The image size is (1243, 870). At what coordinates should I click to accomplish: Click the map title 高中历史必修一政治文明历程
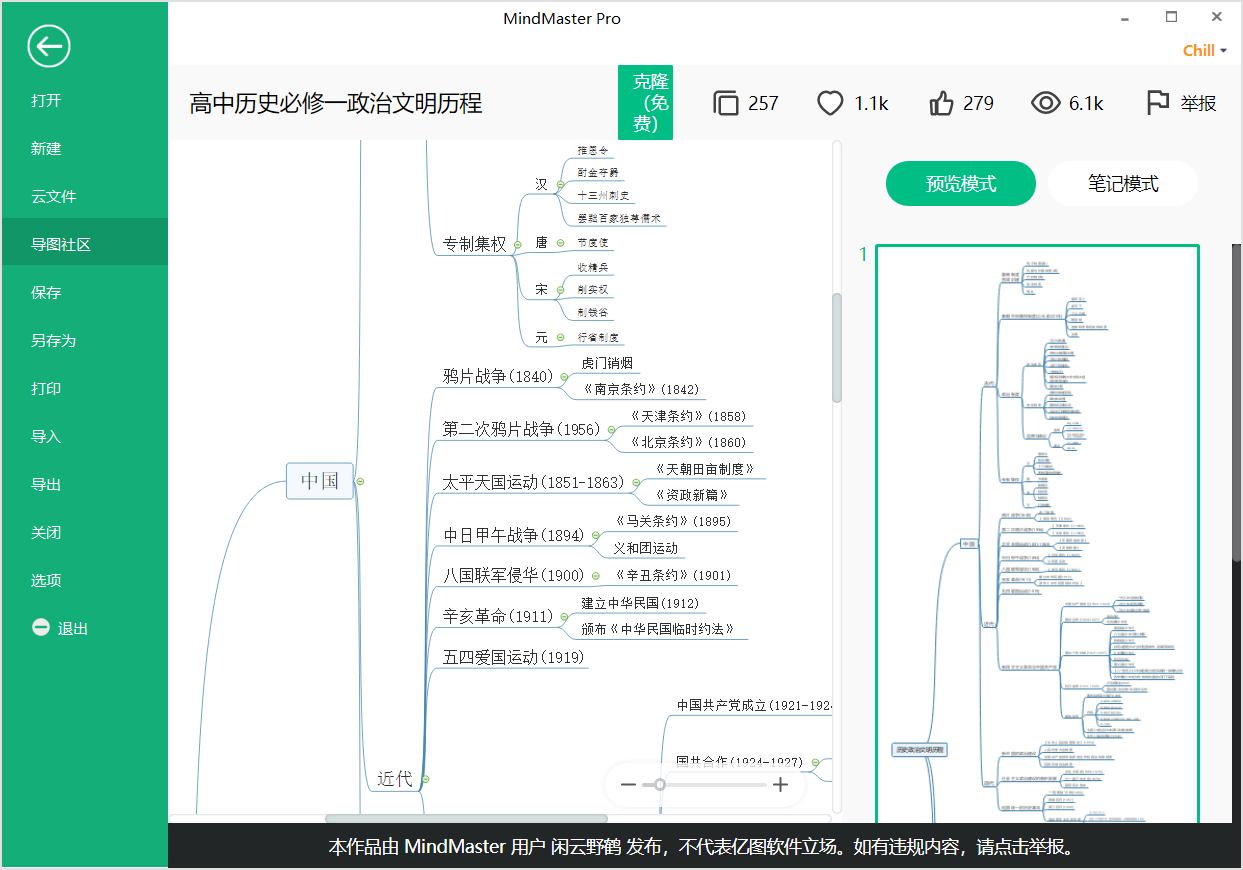coord(336,103)
